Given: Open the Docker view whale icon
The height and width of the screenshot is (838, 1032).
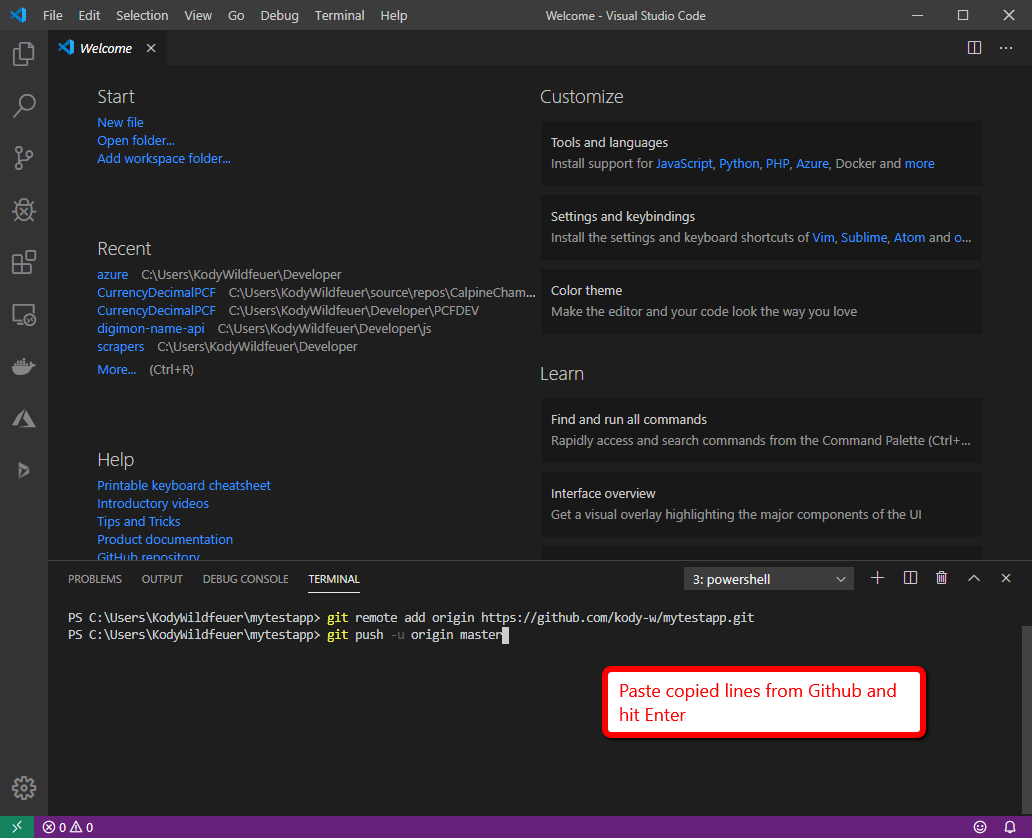Looking at the screenshot, I should click(x=24, y=367).
